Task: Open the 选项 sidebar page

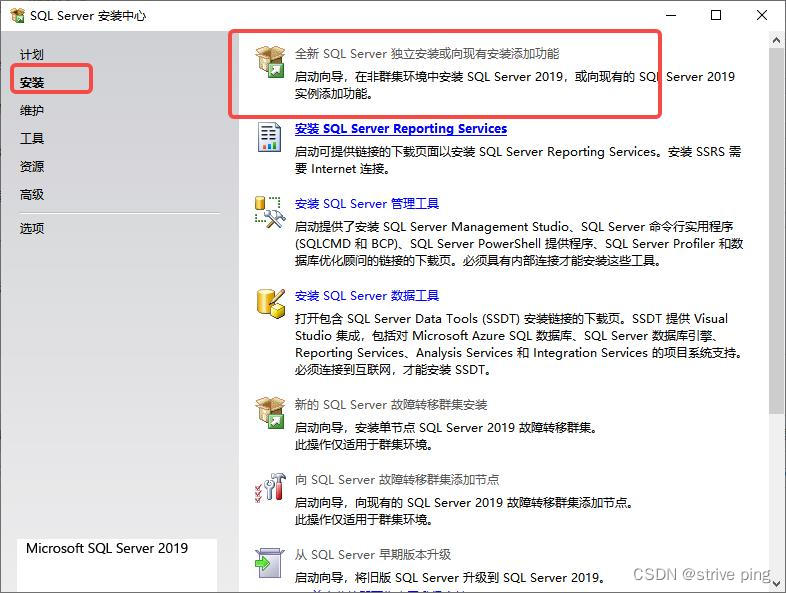Action: [32, 229]
